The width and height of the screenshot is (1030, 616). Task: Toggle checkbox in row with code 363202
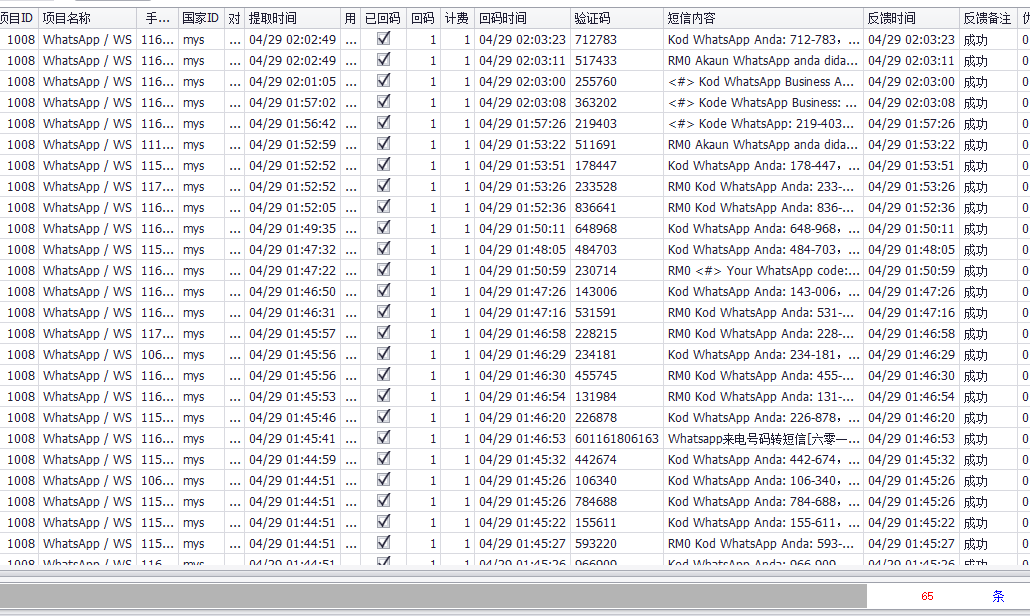[x=384, y=102]
